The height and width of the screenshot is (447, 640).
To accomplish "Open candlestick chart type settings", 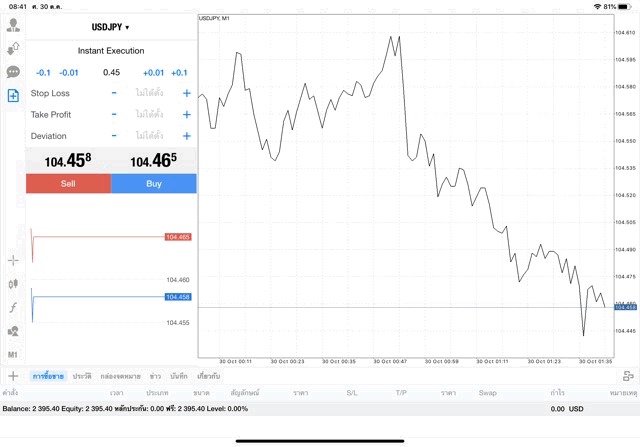I will click(13, 284).
